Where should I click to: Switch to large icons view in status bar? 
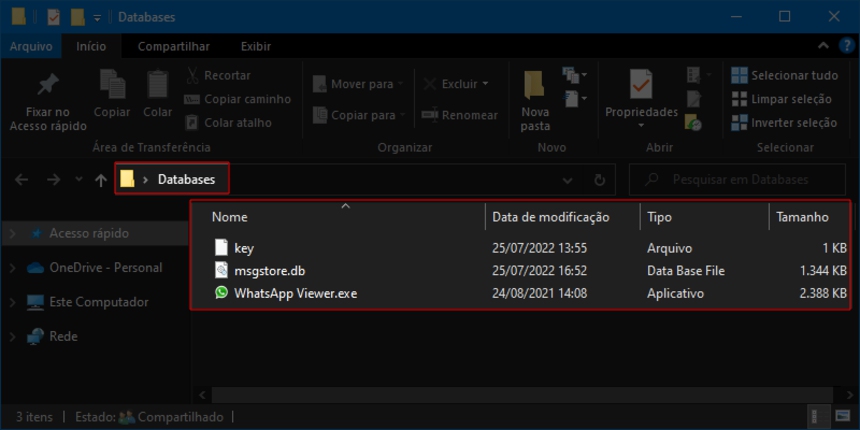coord(842,415)
